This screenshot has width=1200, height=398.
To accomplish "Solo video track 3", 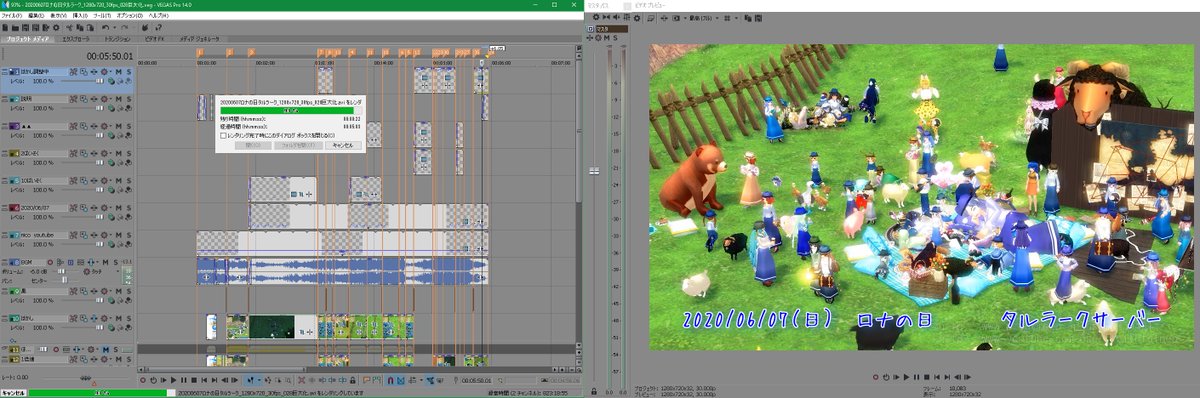I will pyautogui.click(x=129, y=126).
